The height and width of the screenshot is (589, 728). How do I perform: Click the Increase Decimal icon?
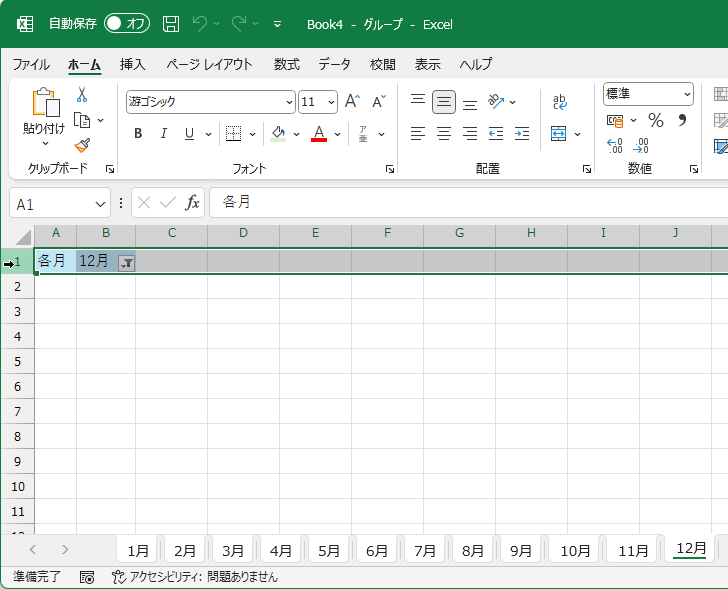point(615,146)
